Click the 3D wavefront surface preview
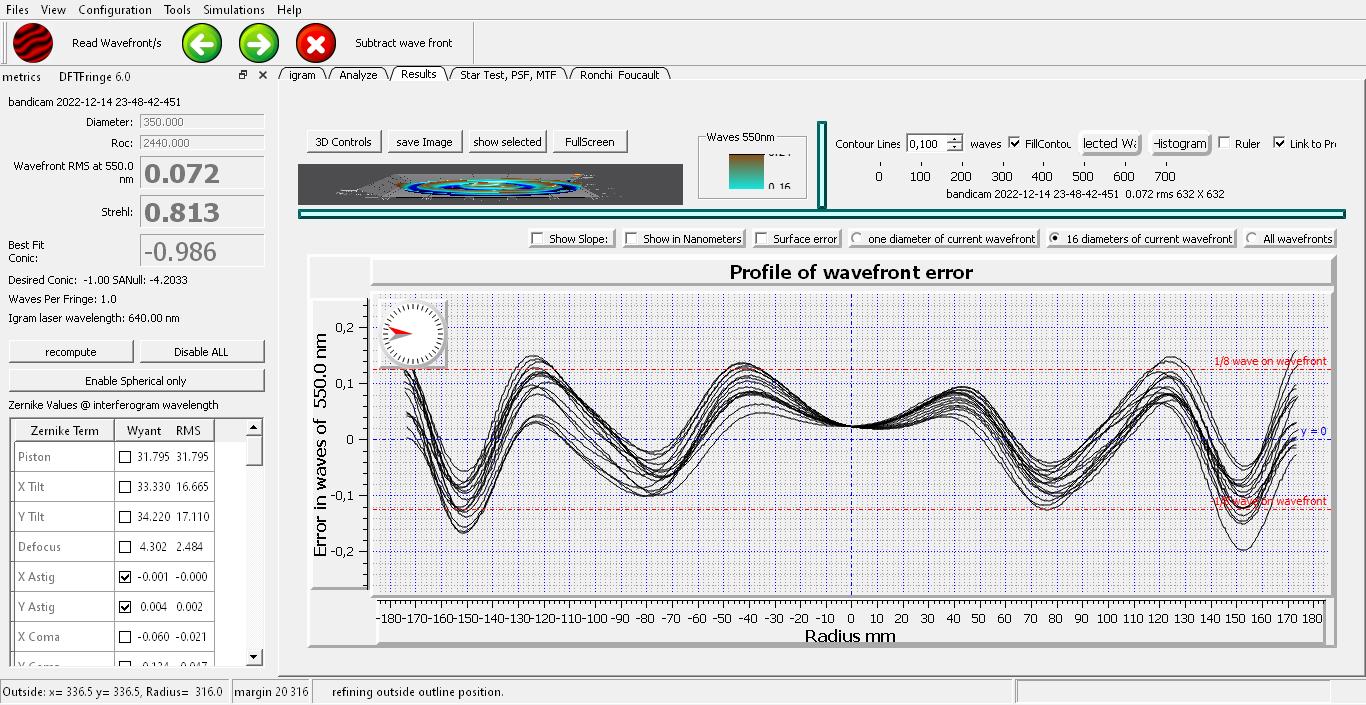1366x705 pixels. pos(490,185)
